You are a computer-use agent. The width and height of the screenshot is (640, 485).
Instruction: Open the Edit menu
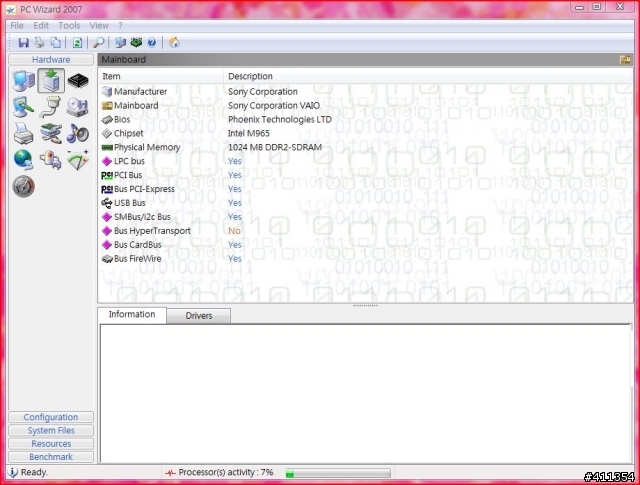pos(41,26)
